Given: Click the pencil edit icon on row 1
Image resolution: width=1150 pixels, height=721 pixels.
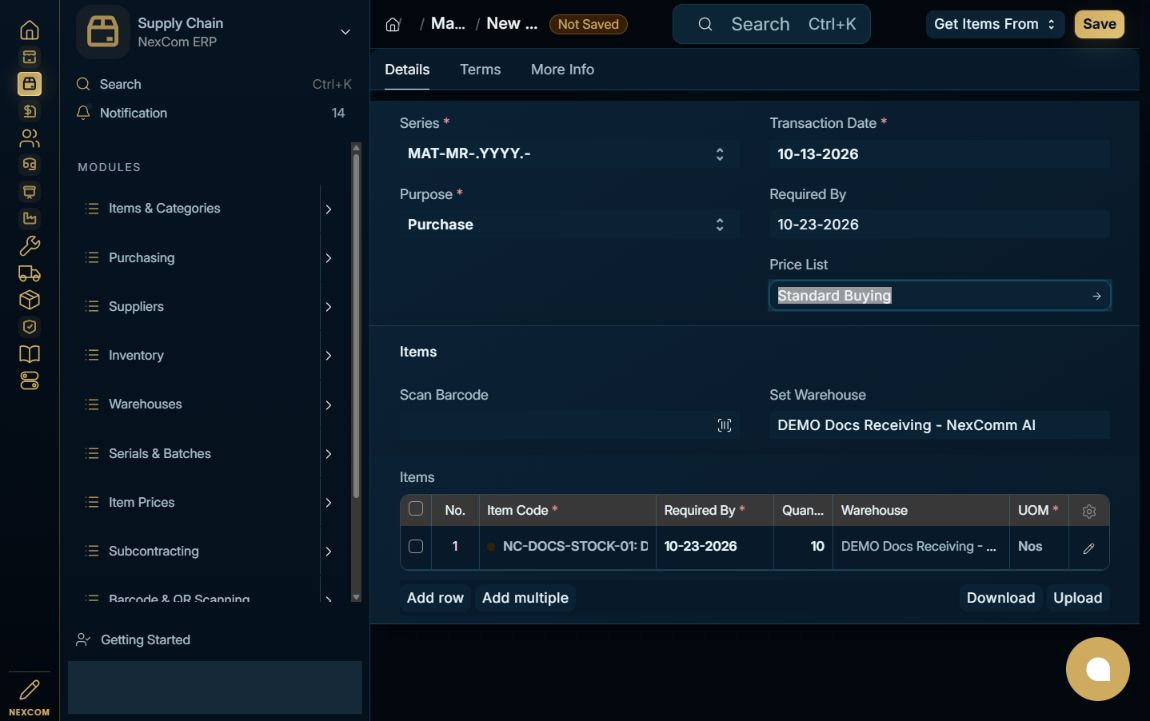Looking at the screenshot, I should pyautogui.click(x=1089, y=548).
